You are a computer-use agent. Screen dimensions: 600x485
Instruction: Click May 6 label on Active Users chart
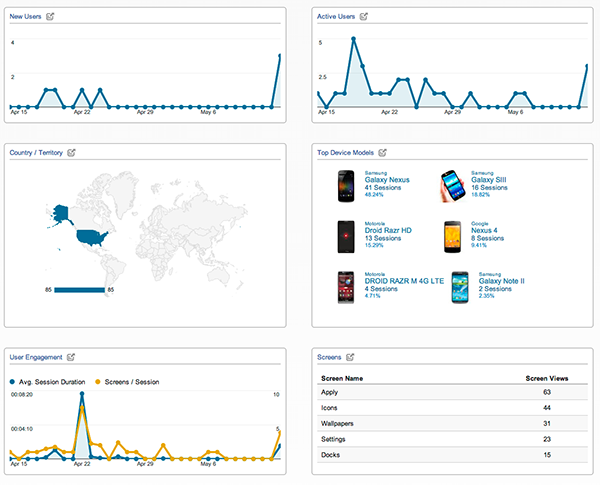click(x=515, y=112)
